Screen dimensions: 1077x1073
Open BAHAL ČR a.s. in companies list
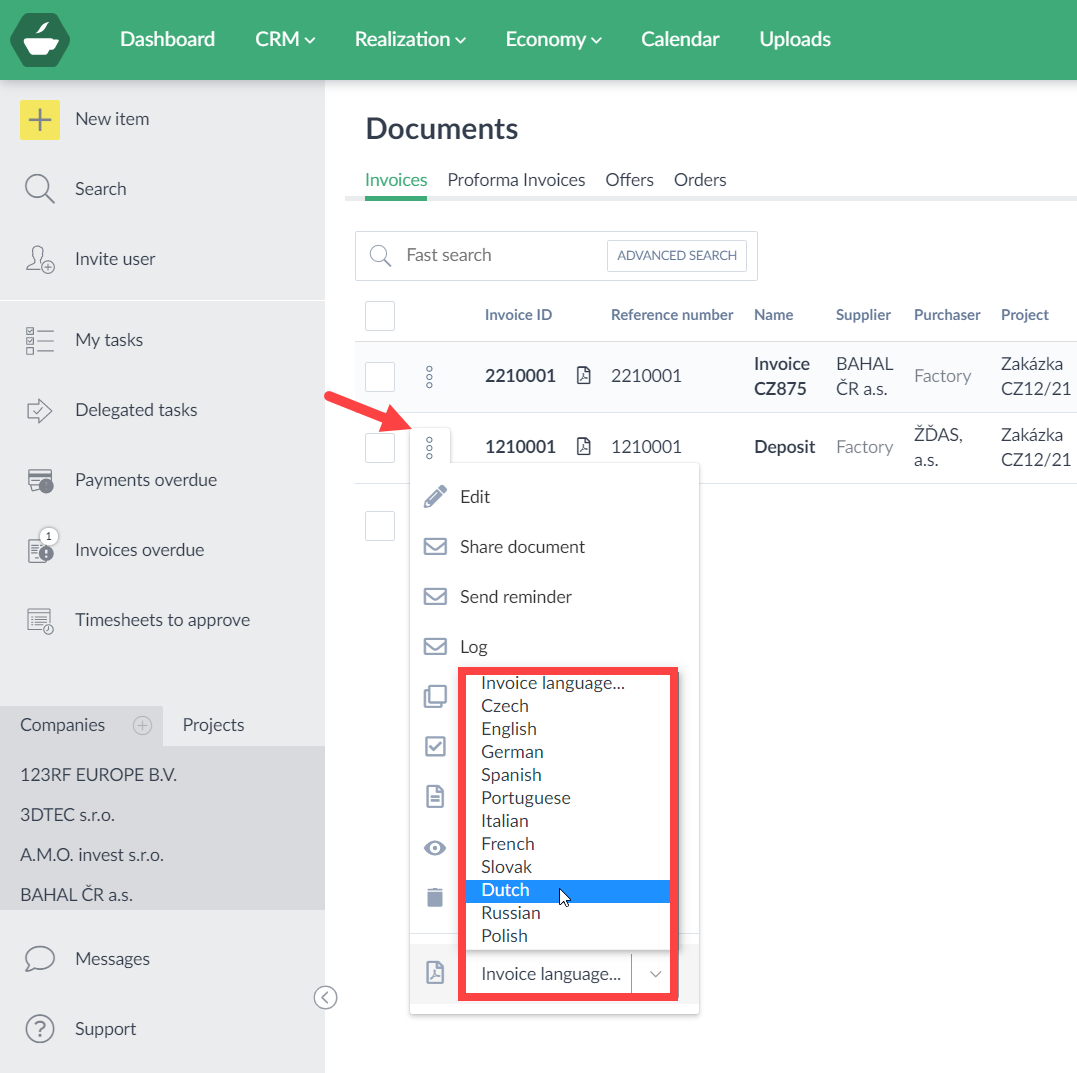tap(76, 895)
